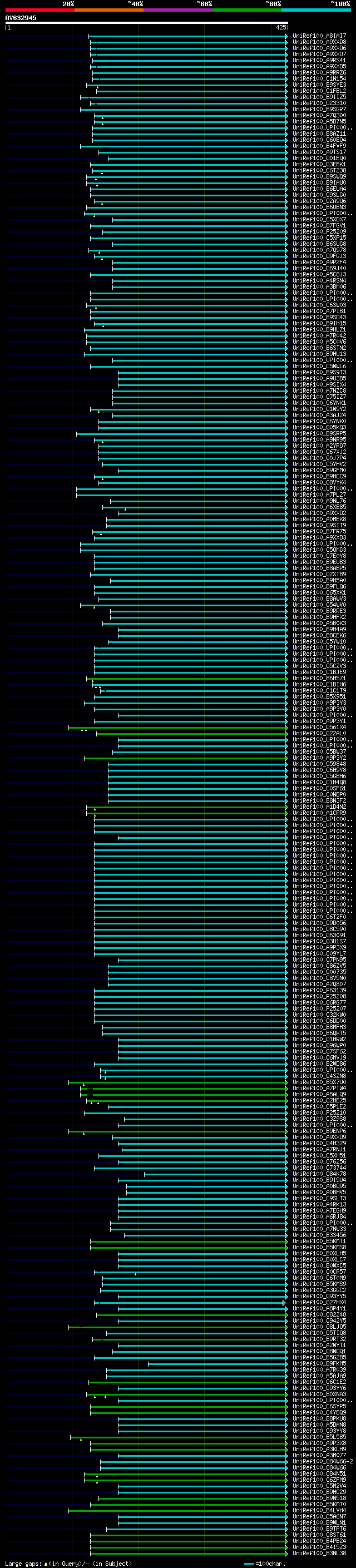Click label UniRef100_B4I5Z3
The width and height of the screenshot is (356, 1568).
[x=319, y=1547]
